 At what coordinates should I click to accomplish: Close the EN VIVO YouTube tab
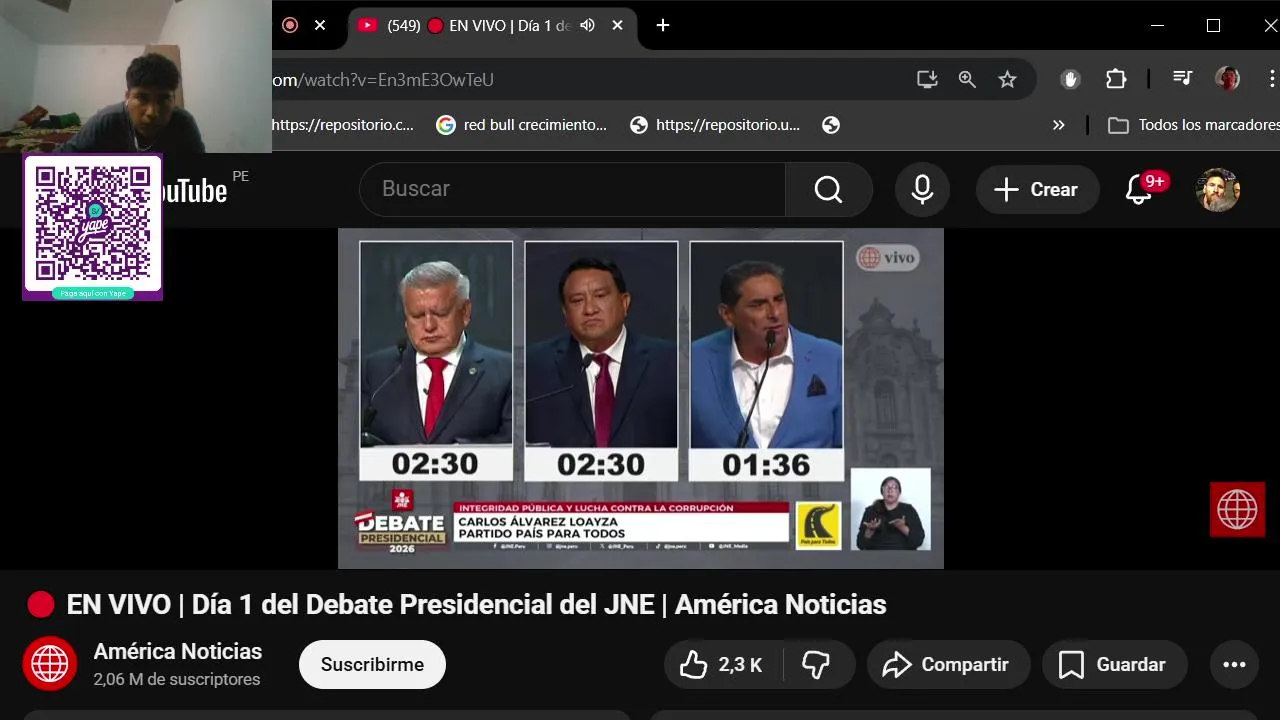click(x=618, y=26)
